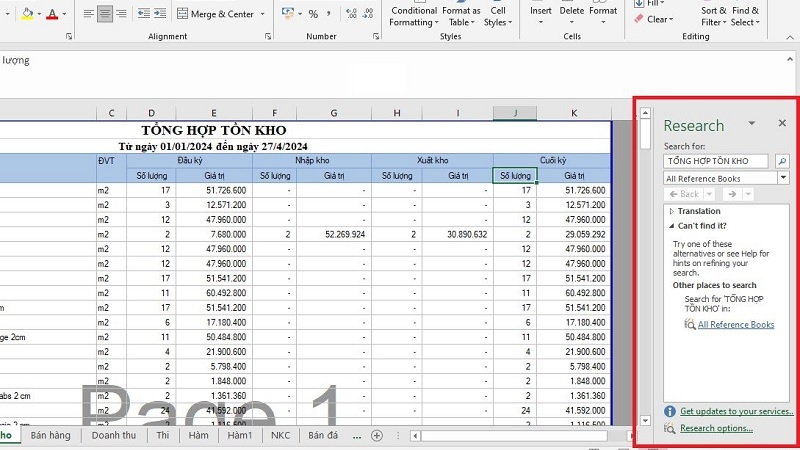Viewport: 800px width, 450px height.
Task: Switch to Bán đá sheet tab
Action: (x=322, y=435)
